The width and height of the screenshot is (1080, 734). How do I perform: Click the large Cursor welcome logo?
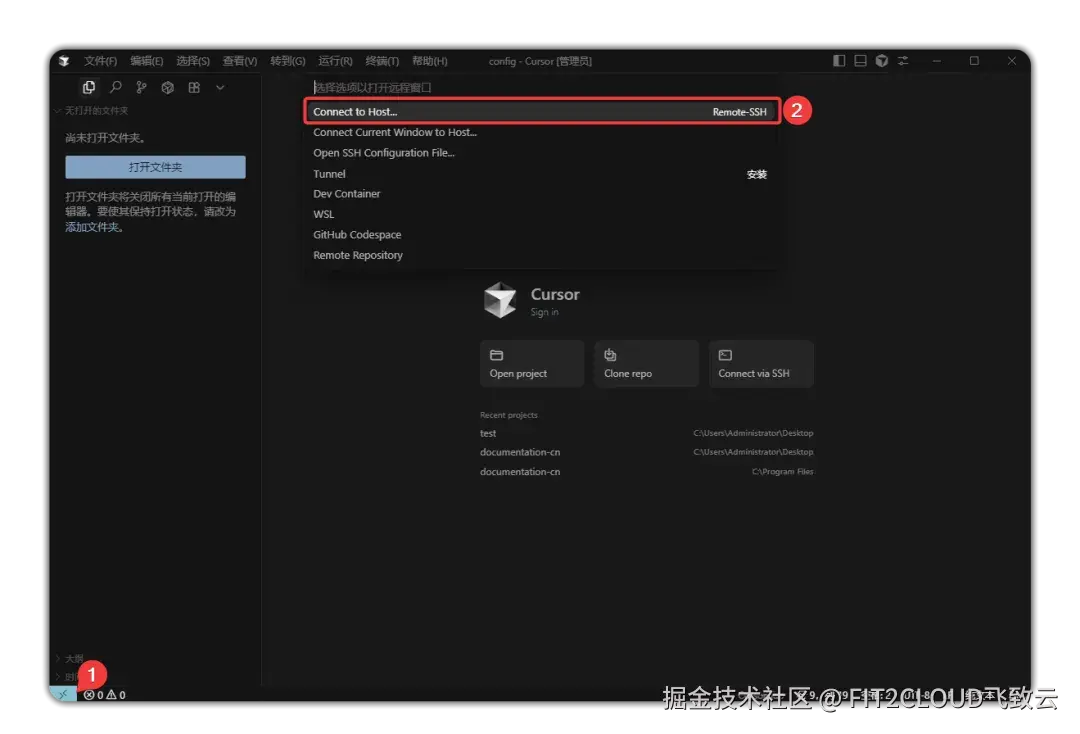click(500, 300)
